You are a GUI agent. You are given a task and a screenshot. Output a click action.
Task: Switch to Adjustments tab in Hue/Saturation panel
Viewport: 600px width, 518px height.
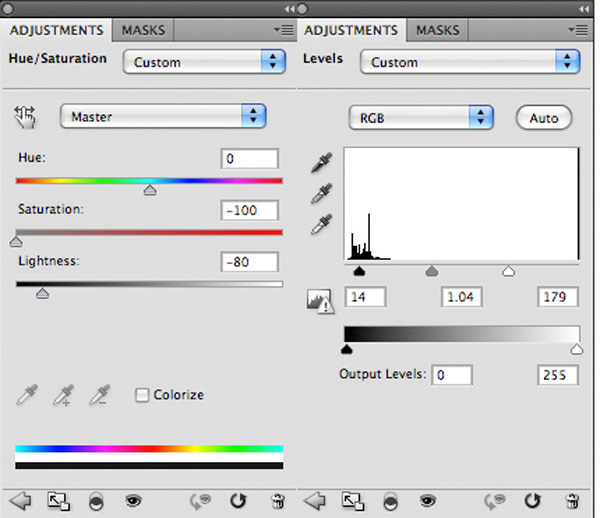point(57,30)
